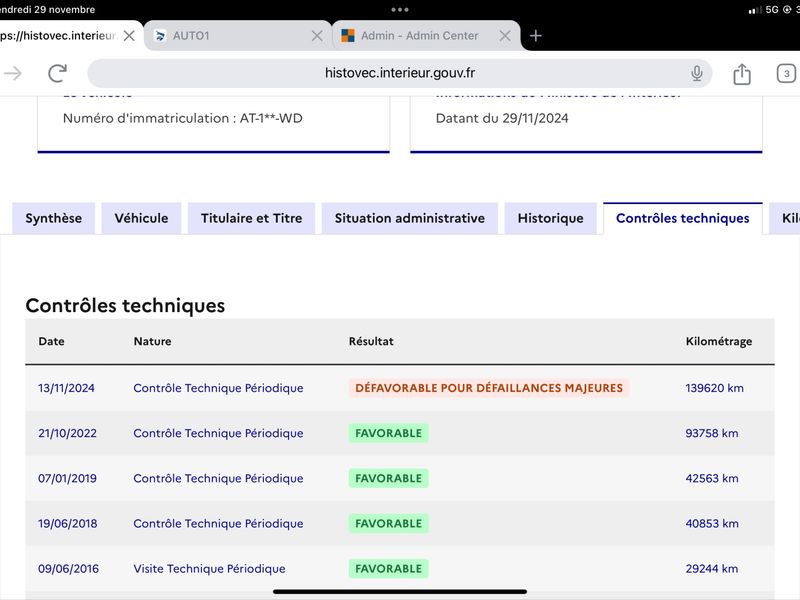Open a new tab with plus icon
Viewport: 800px width, 600px height.
(535, 36)
